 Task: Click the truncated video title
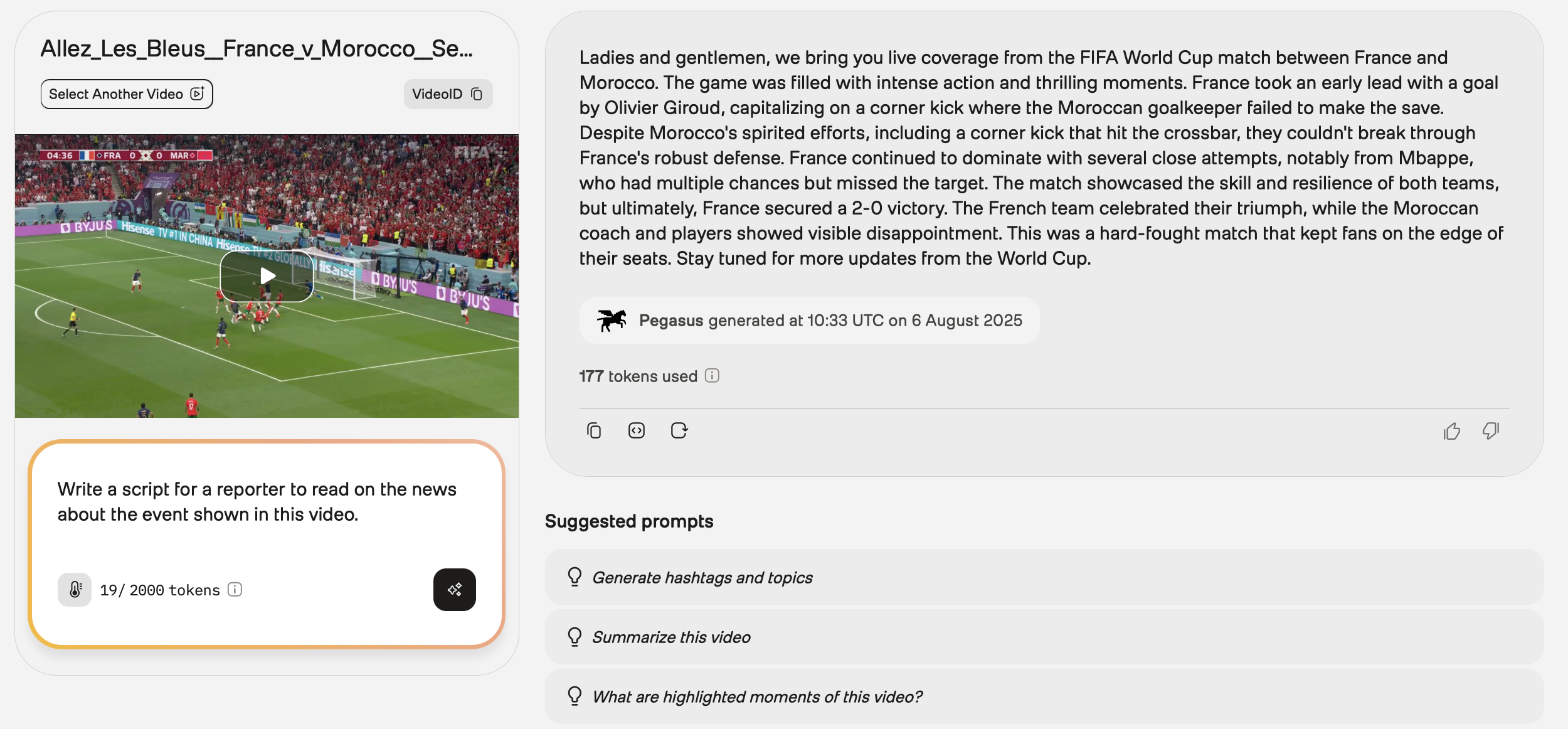pyautogui.click(x=257, y=49)
